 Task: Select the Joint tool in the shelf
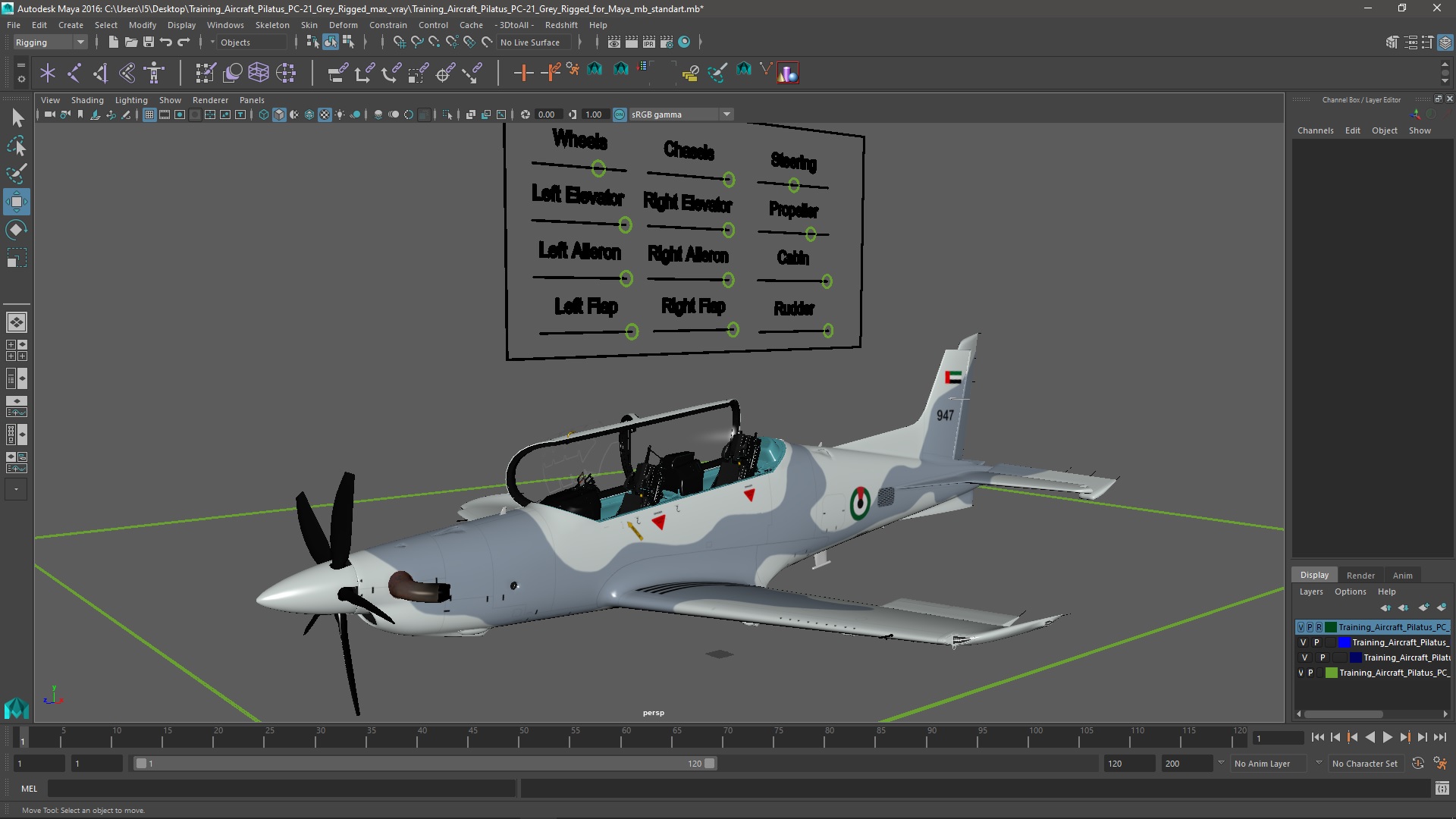[x=74, y=73]
